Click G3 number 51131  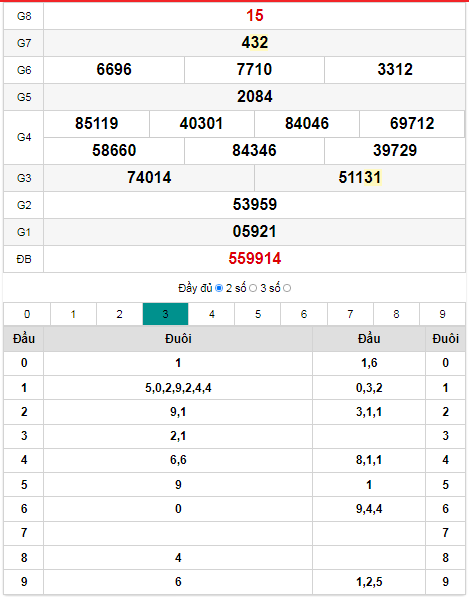[360, 177]
